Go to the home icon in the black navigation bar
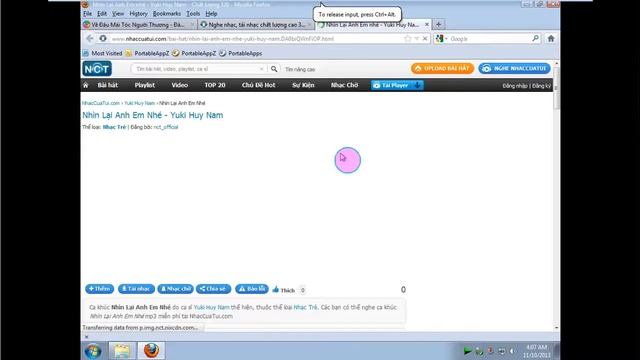 86,85
